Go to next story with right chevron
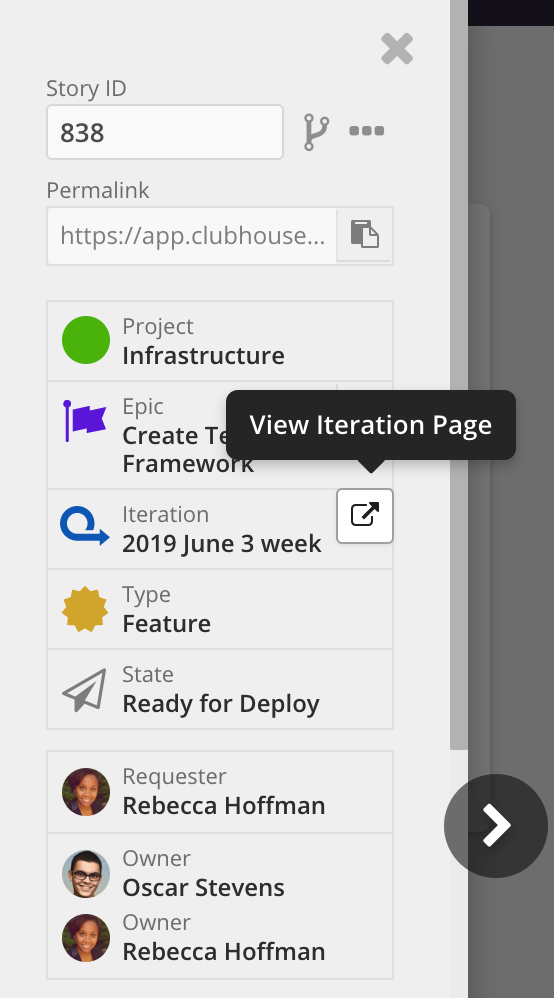Image resolution: width=554 pixels, height=998 pixels. (496, 826)
